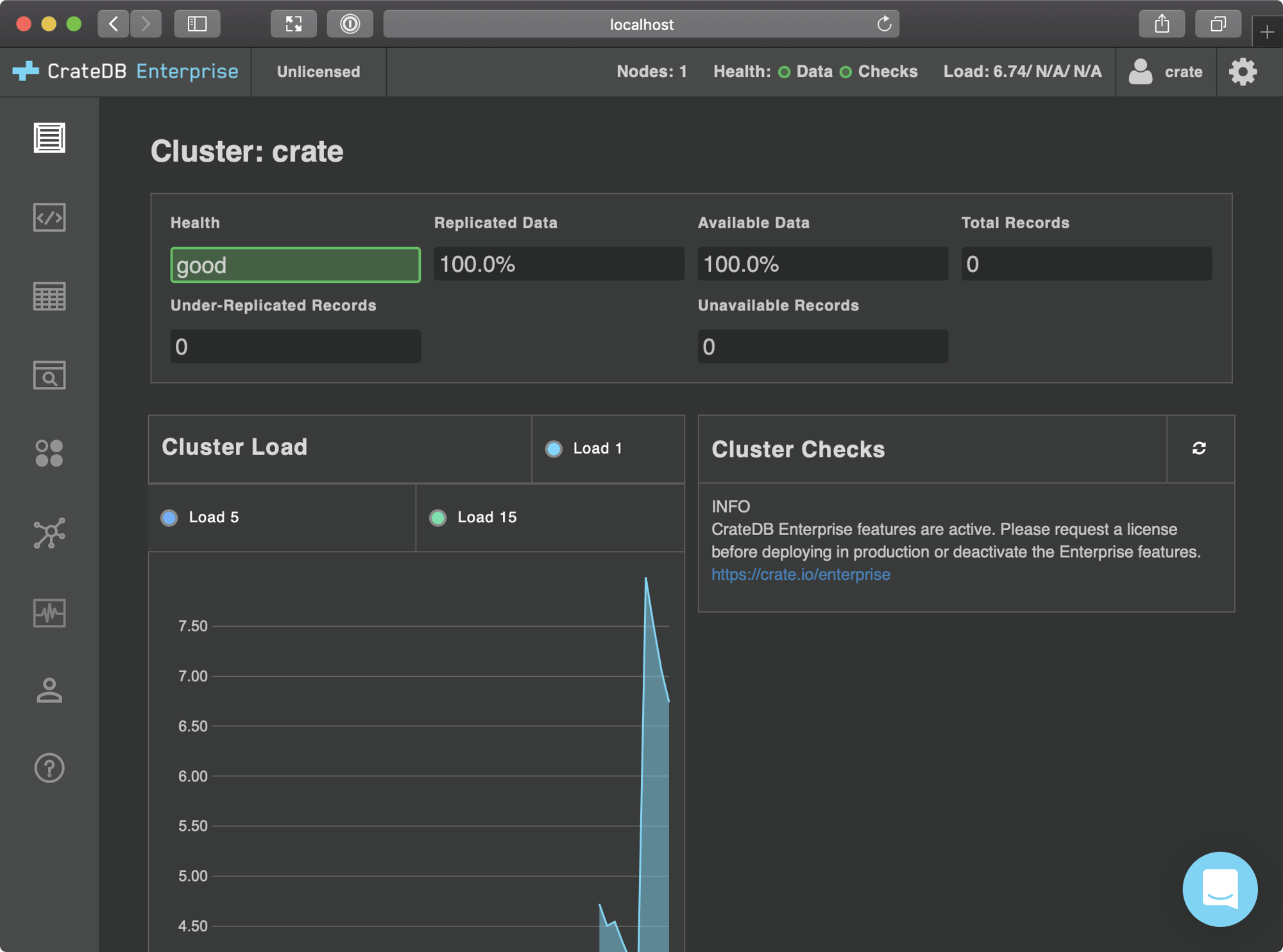Select the cluster nodes network icon
This screenshot has width=1283, height=952.
click(49, 532)
